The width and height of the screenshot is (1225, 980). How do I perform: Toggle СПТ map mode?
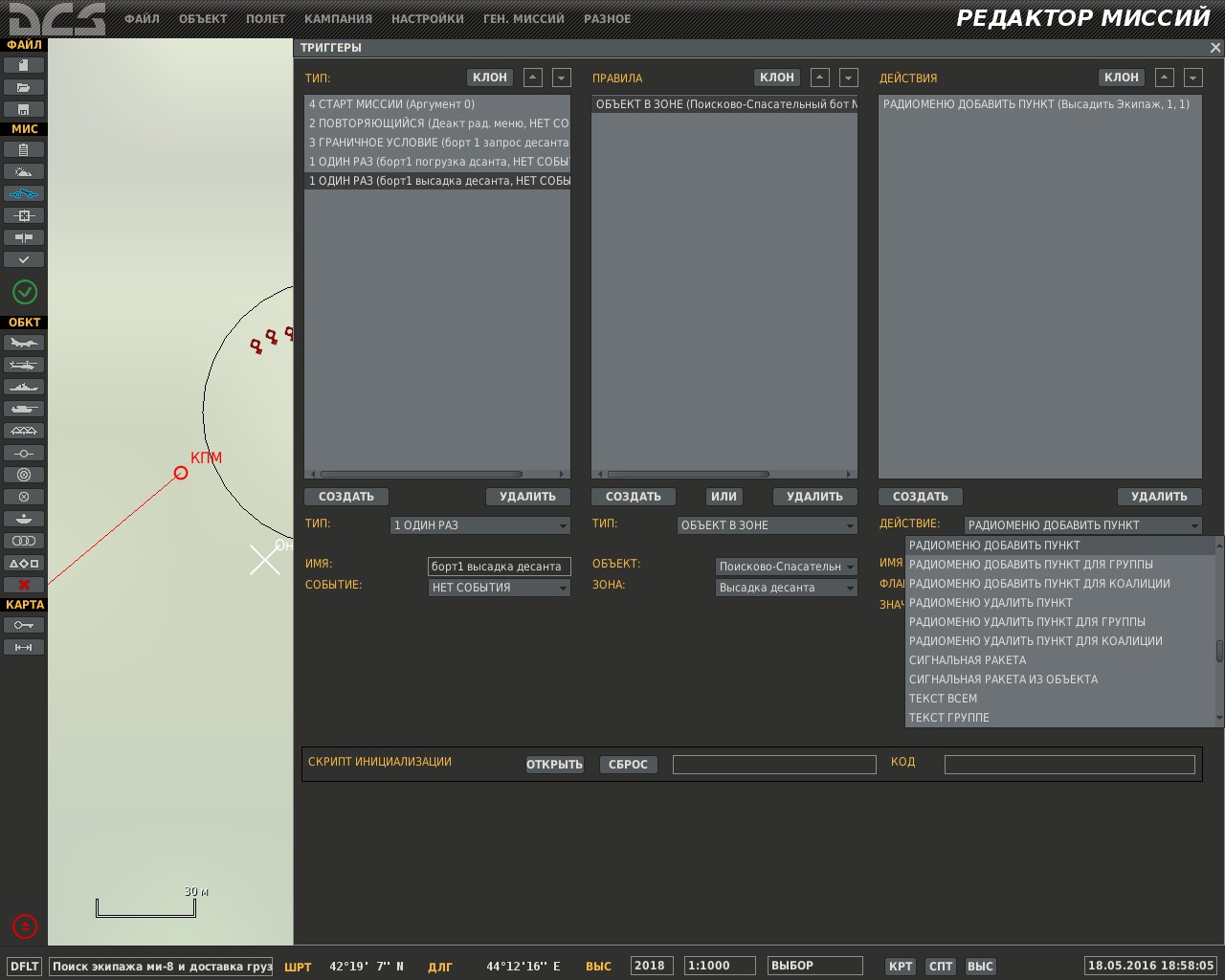[x=941, y=967]
